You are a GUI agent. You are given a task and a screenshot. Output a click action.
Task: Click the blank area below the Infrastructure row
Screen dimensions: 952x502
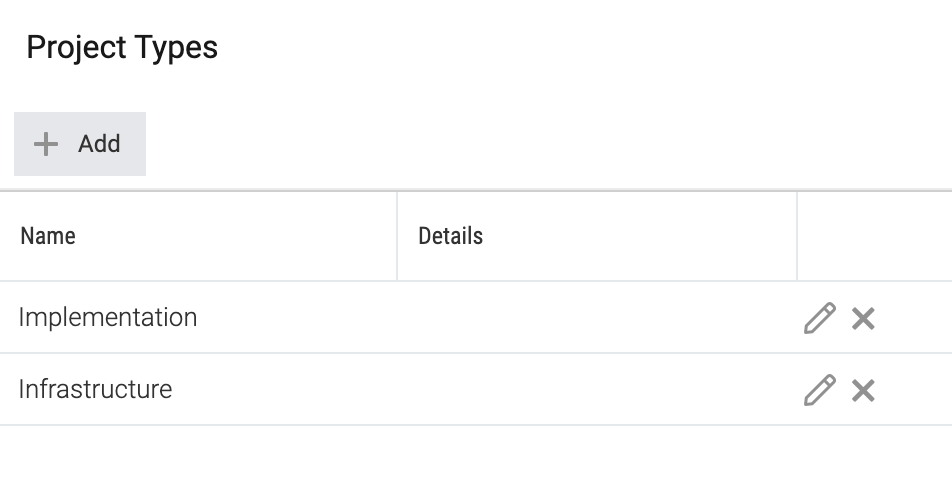[x=476, y=464]
